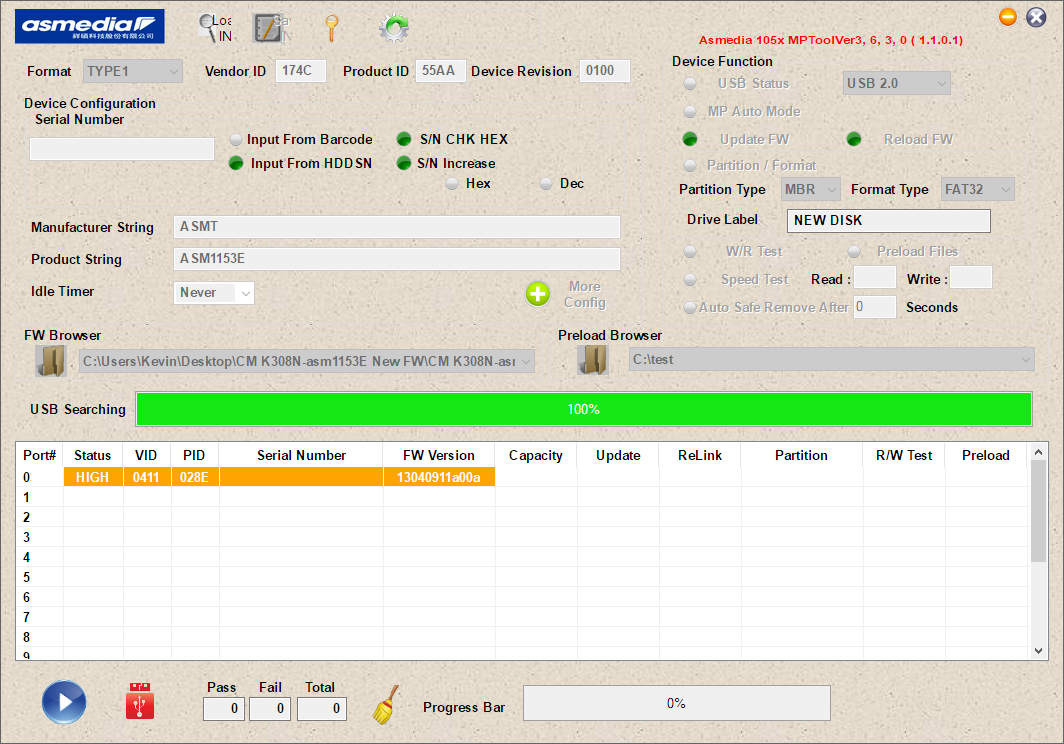Click the HIGH status cell
1064x744 pixels.
[93, 477]
